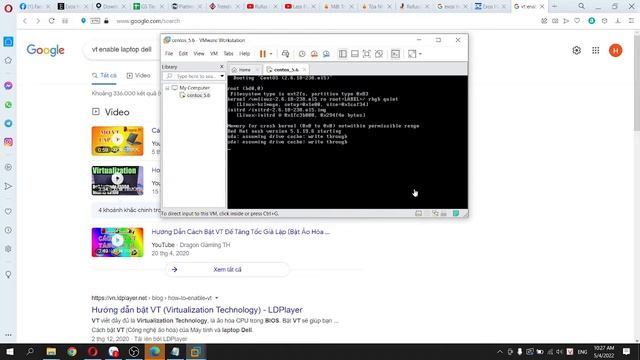Go back in the Opera browser
640x360 pixels.
pyautogui.click(x=25, y=21)
